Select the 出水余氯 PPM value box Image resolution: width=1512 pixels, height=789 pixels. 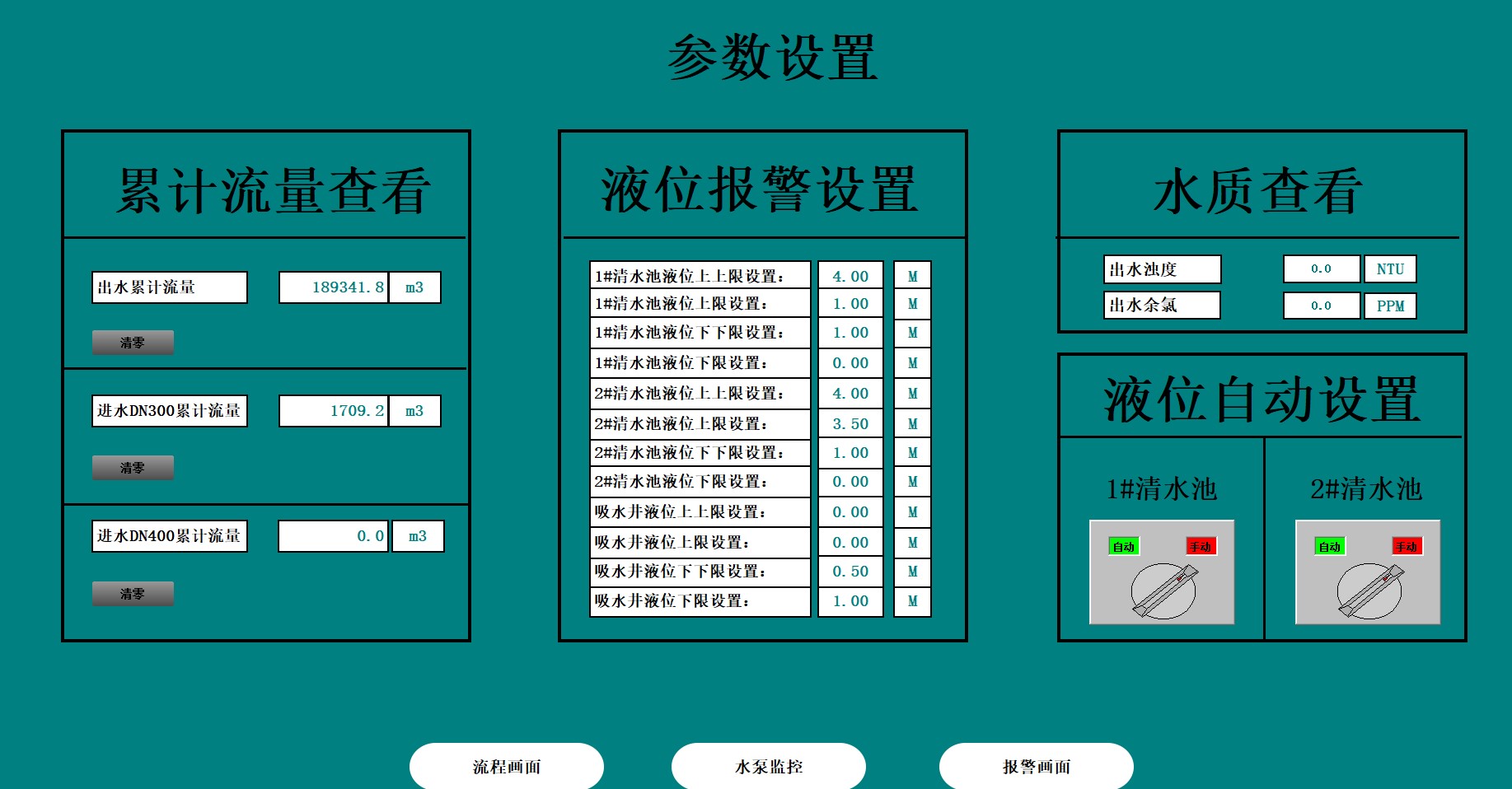(1321, 306)
